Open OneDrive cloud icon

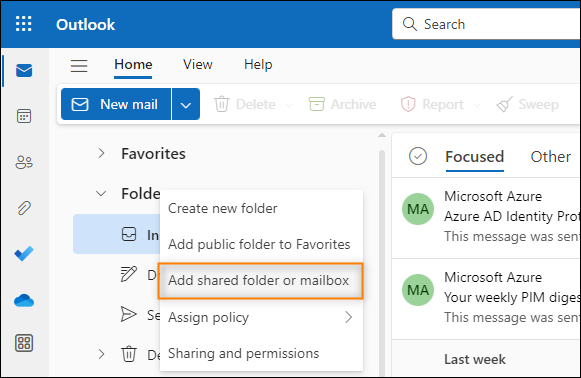click(x=24, y=300)
